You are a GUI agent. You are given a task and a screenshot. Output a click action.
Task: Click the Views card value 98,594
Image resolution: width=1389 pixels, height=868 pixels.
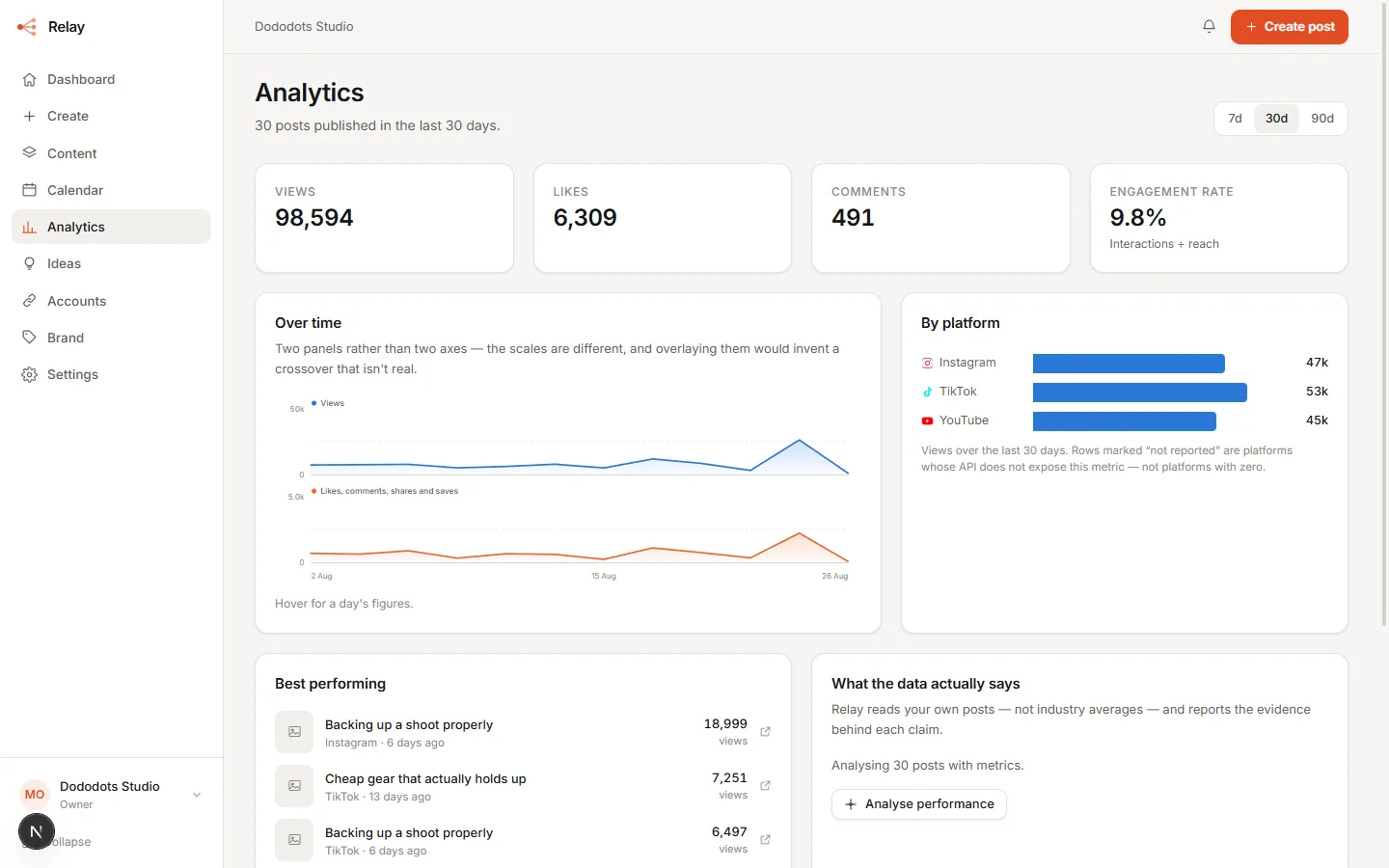(x=314, y=218)
